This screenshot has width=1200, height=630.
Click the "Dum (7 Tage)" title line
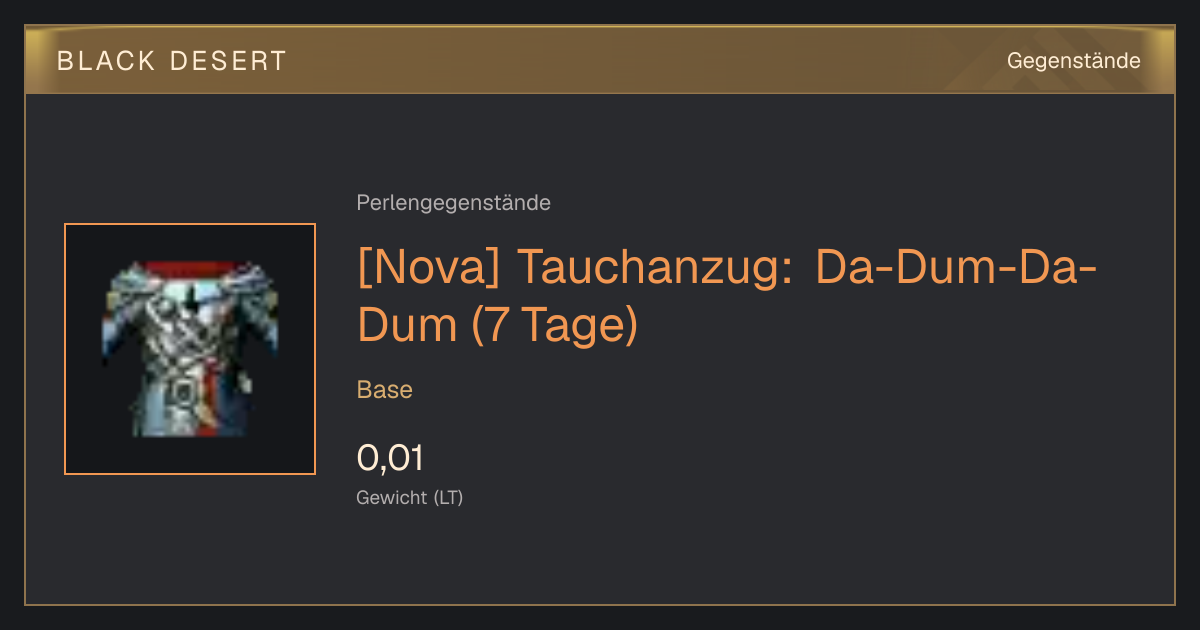click(497, 326)
